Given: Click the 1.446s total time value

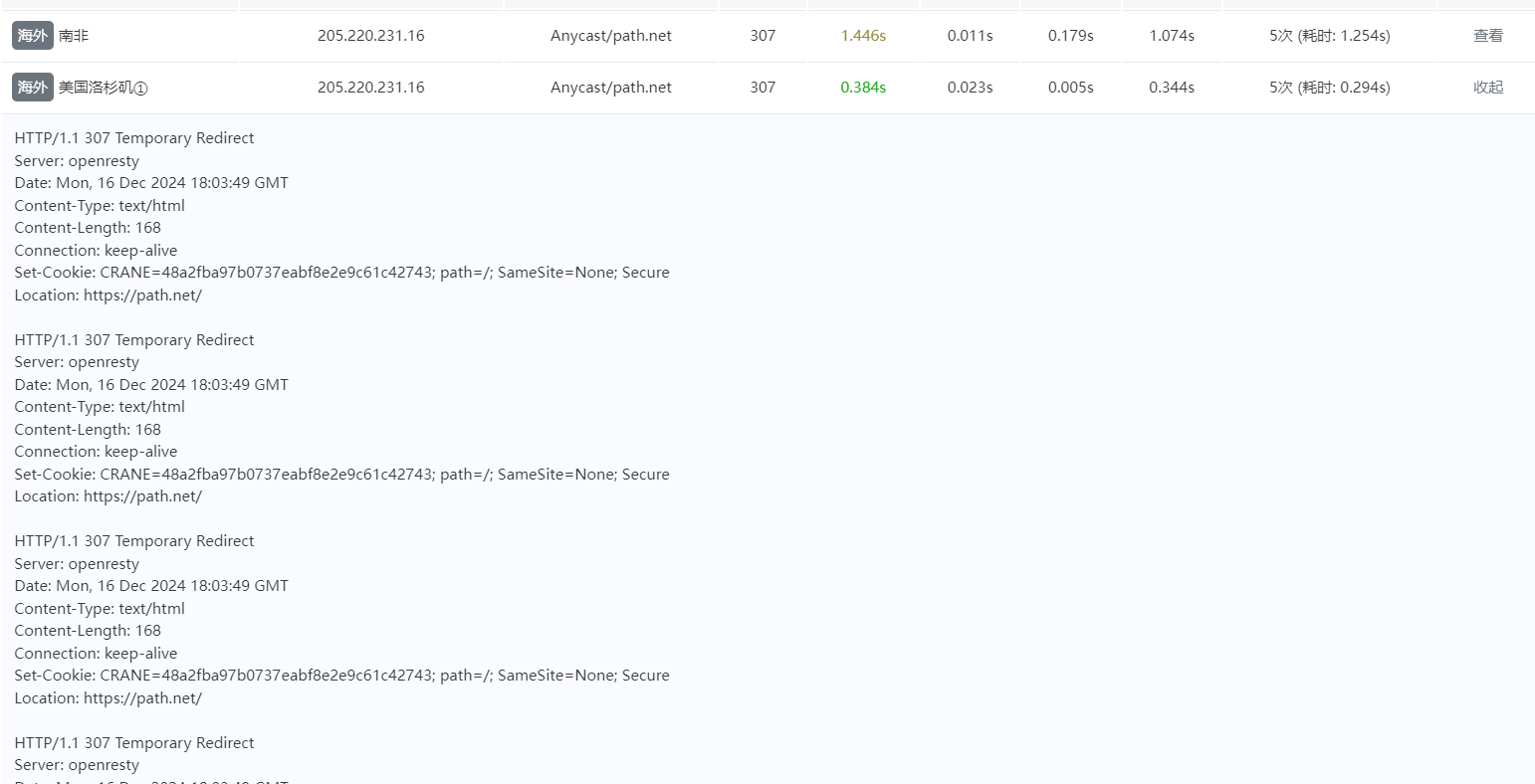Looking at the screenshot, I should point(862,36).
